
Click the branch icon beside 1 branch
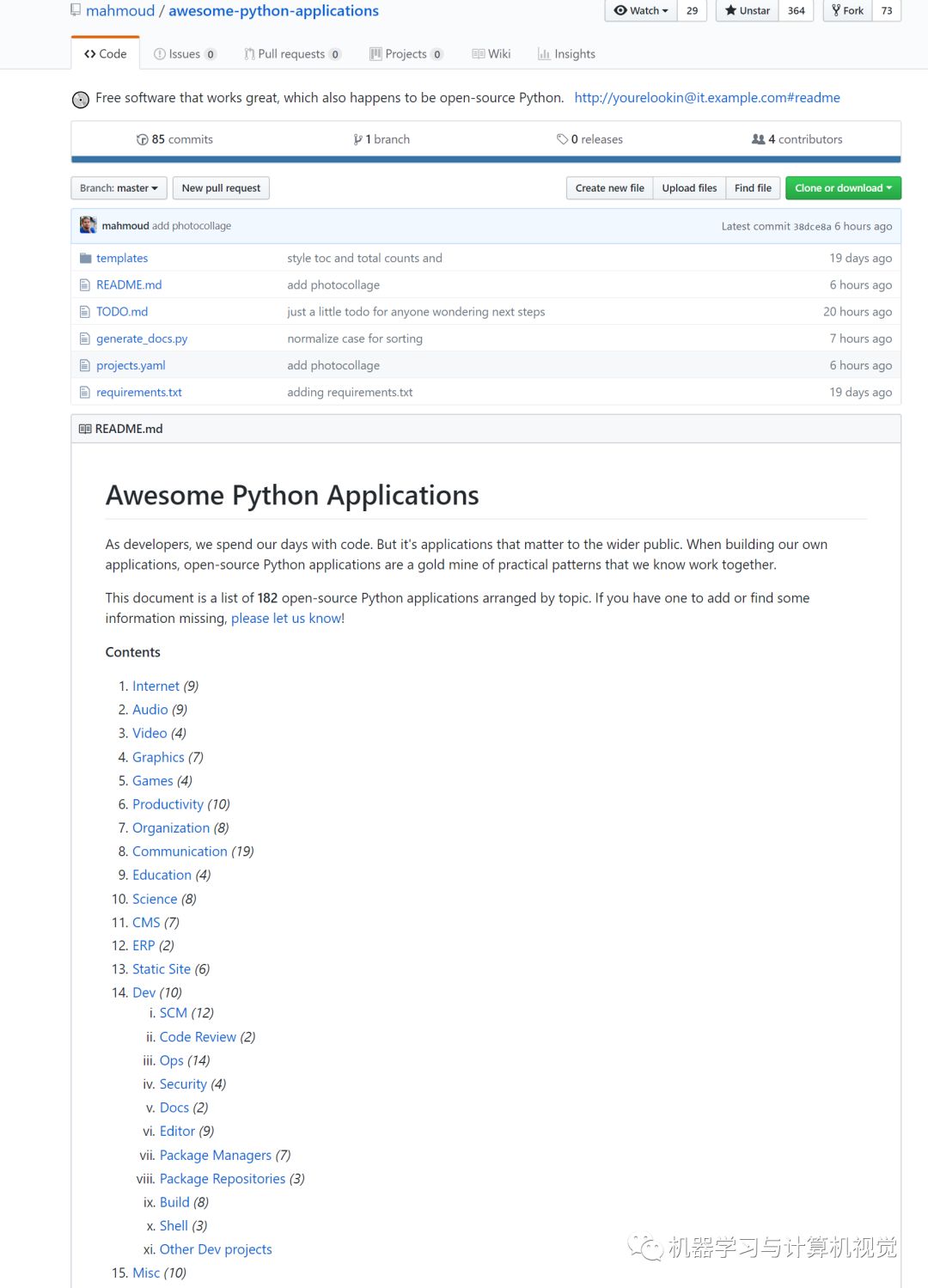(357, 139)
